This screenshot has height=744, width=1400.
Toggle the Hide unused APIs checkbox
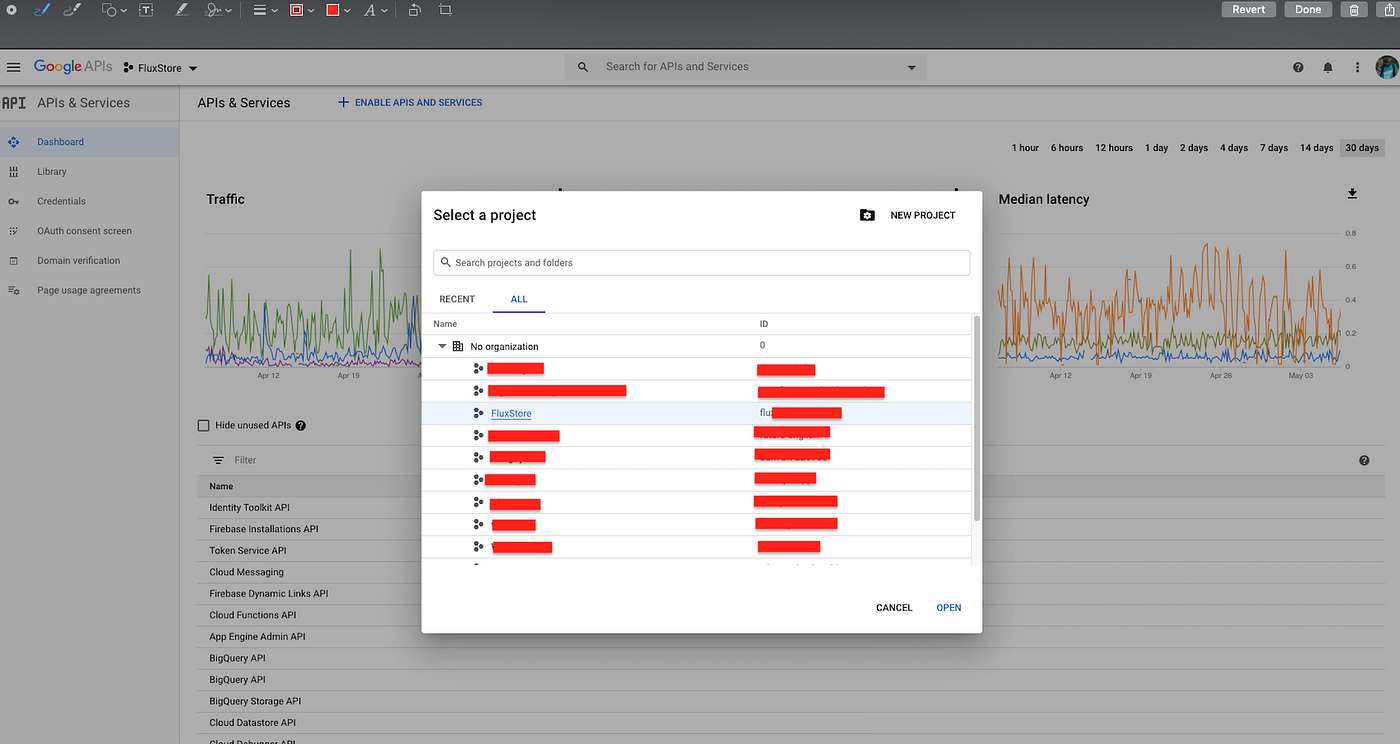[x=204, y=425]
